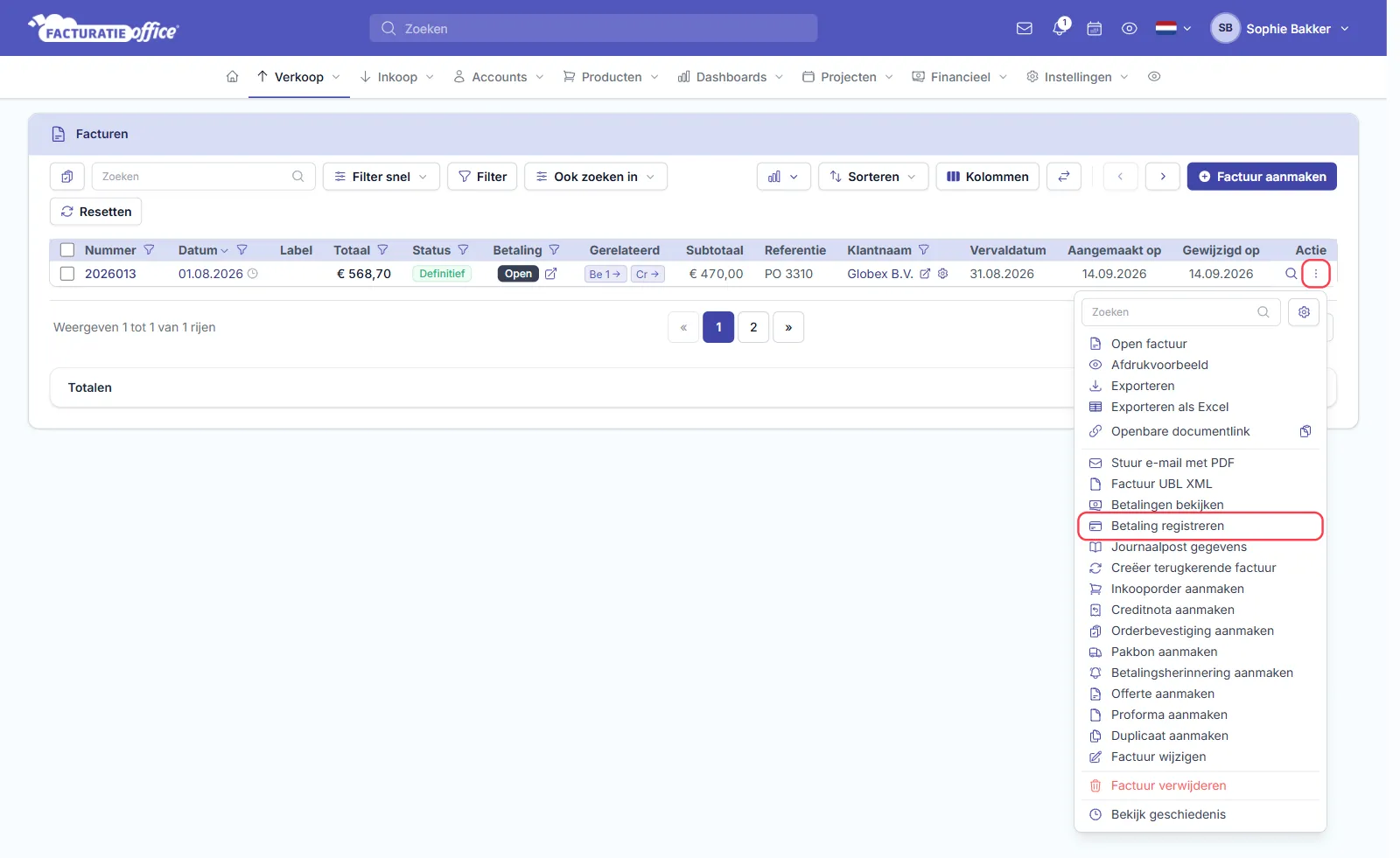Open the language flag selector
1400x858 pixels.
point(1173,29)
